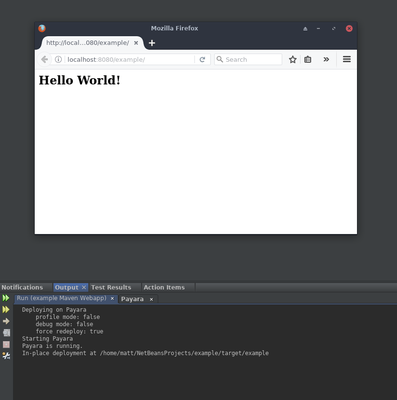This screenshot has height=400, width=397.
Task: Close the Output tab
Action: tap(84, 287)
